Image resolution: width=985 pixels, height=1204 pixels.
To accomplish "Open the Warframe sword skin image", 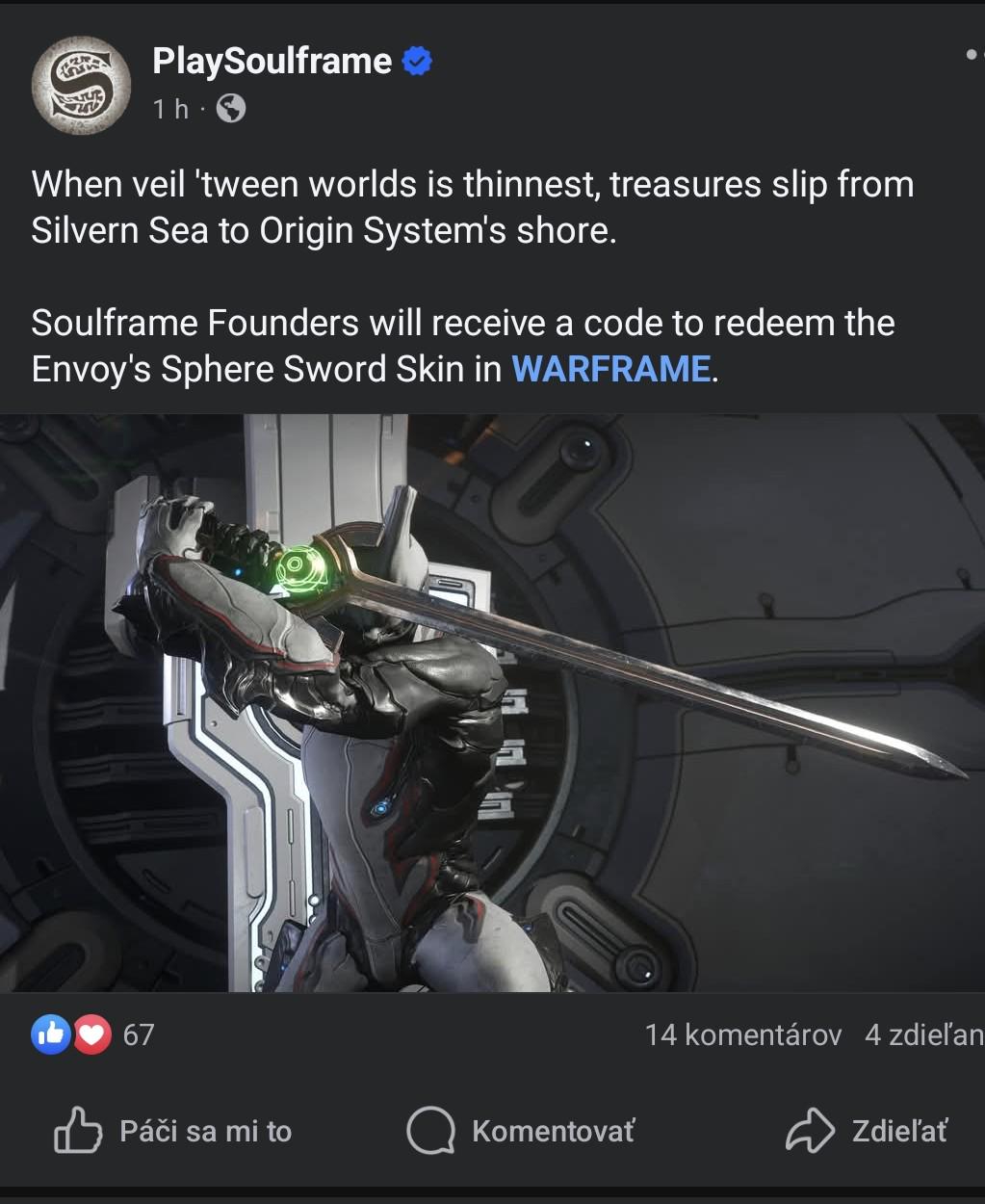I will (492, 703).
